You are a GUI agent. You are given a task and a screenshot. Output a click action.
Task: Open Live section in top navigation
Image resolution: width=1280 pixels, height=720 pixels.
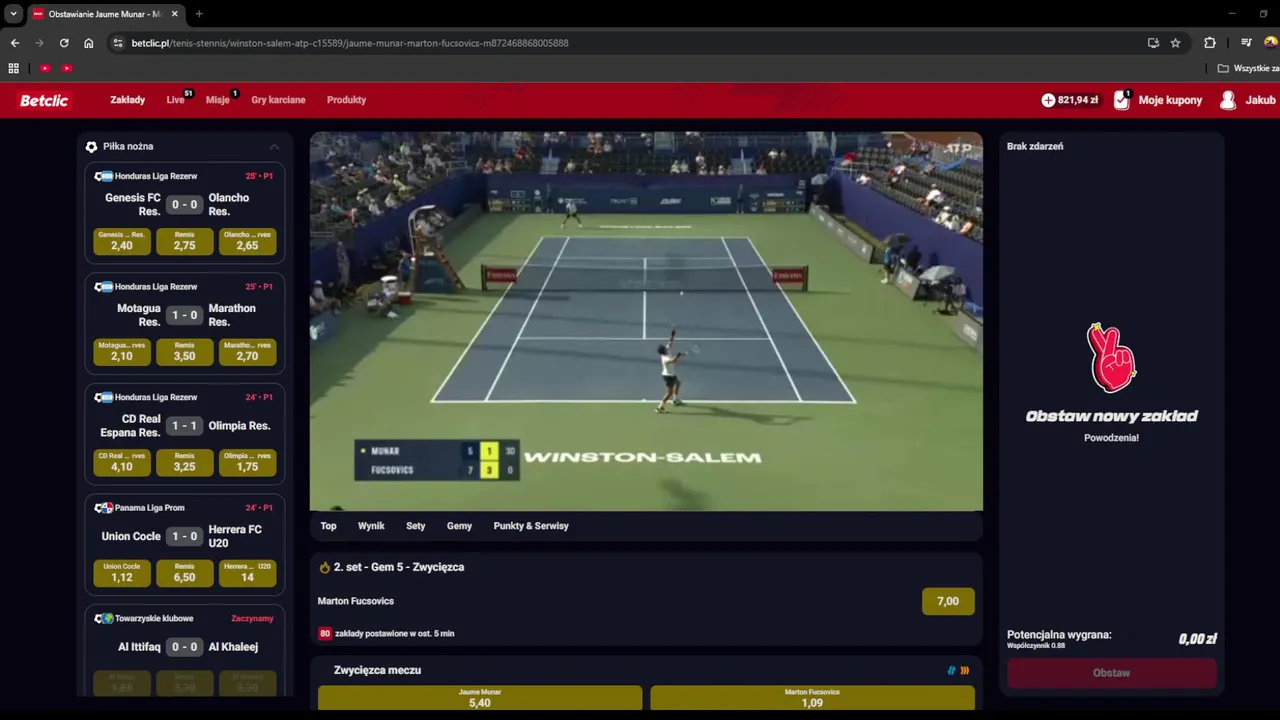175,100
